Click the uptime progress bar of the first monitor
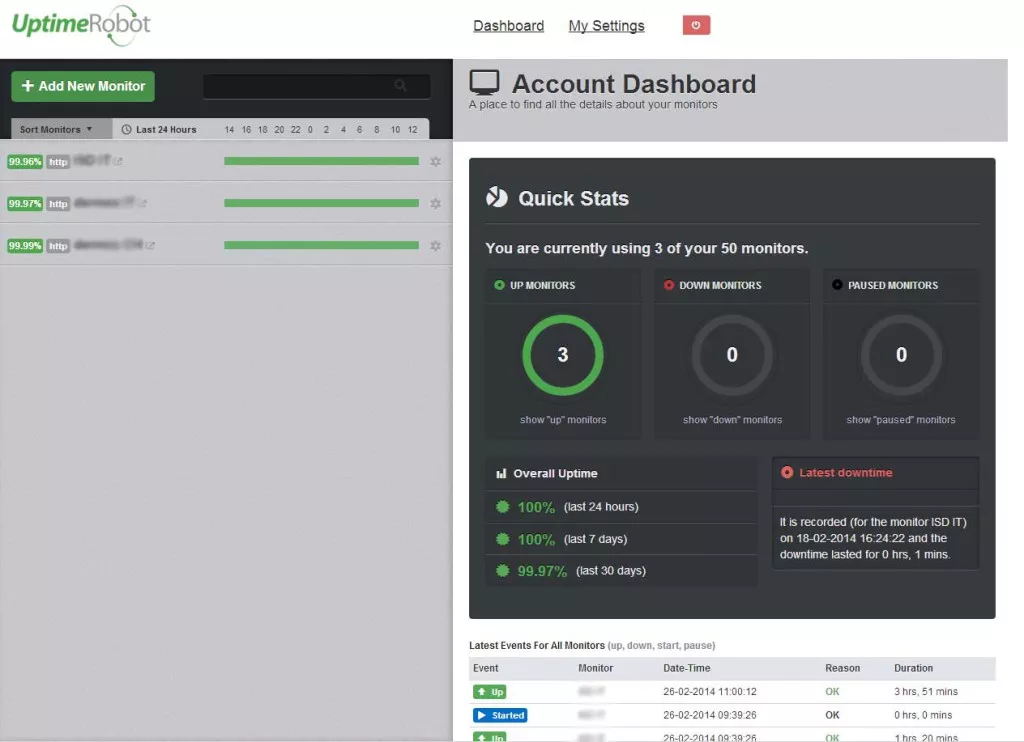 pos(320,160)
